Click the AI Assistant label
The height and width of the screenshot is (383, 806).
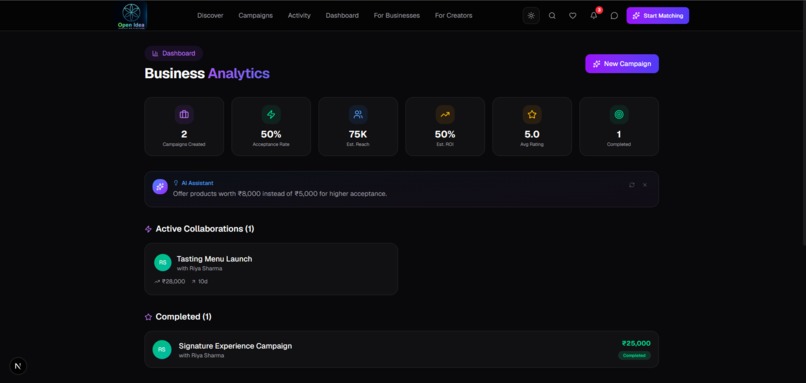click(197, 183)
